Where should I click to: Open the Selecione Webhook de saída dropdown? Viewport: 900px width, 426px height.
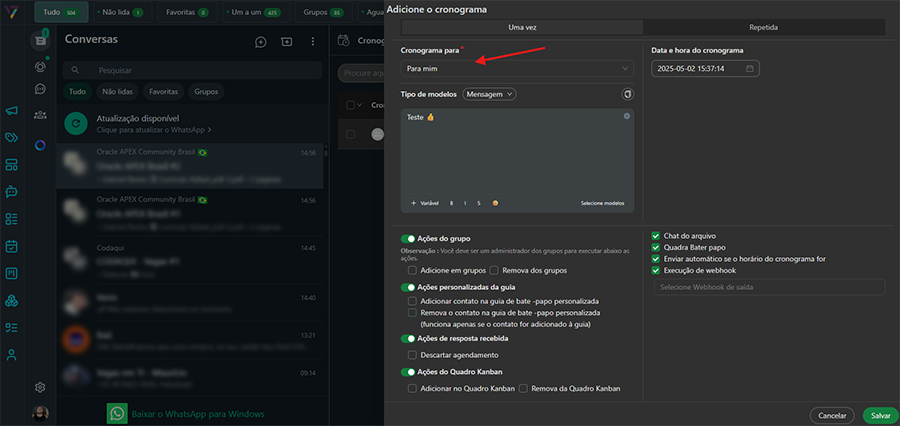click(768, 288)
